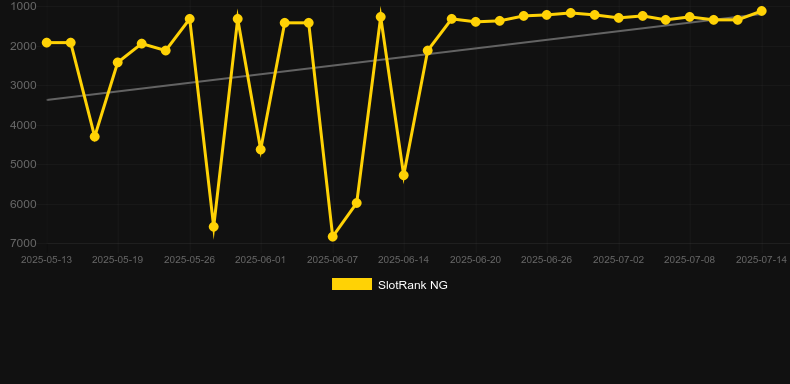Click the data point above 2025-05-19 label
Screen dimensions: 790x384
(117, 62)
